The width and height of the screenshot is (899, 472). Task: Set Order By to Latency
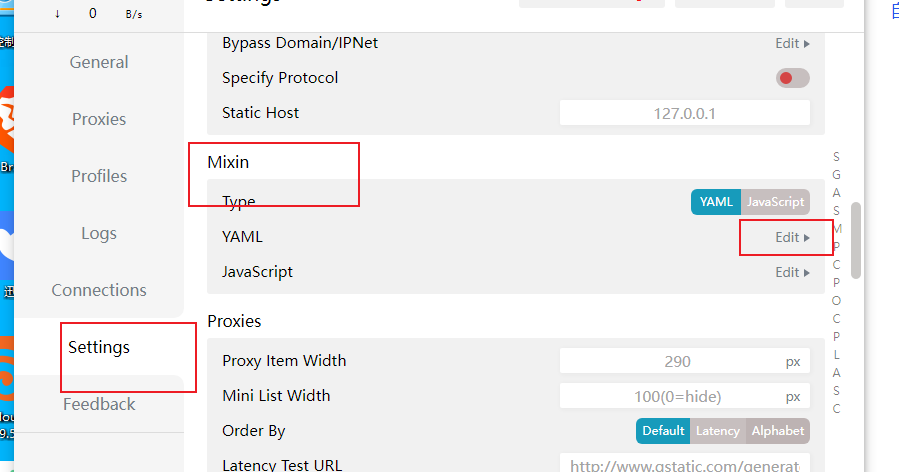click(x=717, y=431)
